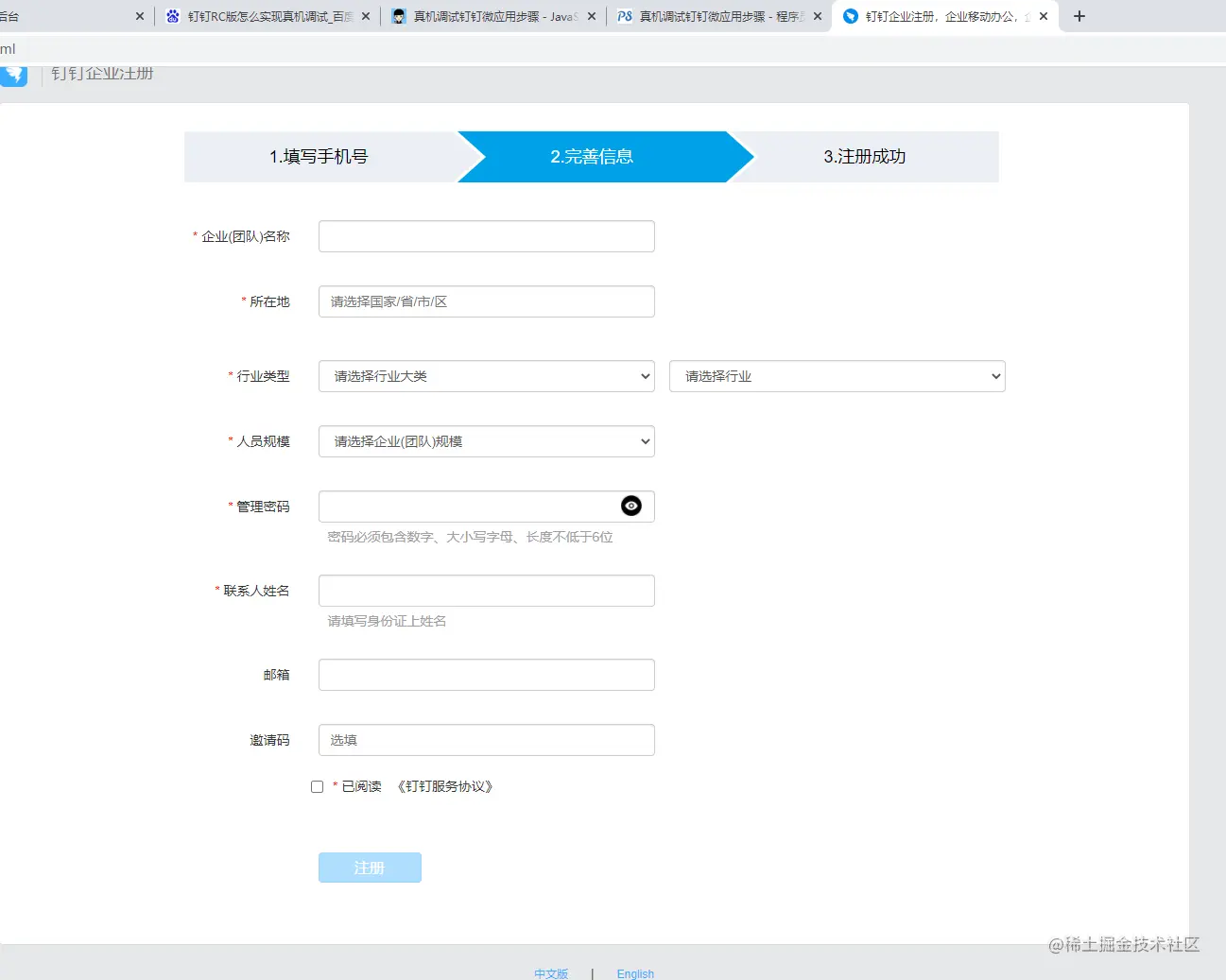Click the DingTalk favicon on the active tab
The image size is (1226, 980).
(849, 16)
